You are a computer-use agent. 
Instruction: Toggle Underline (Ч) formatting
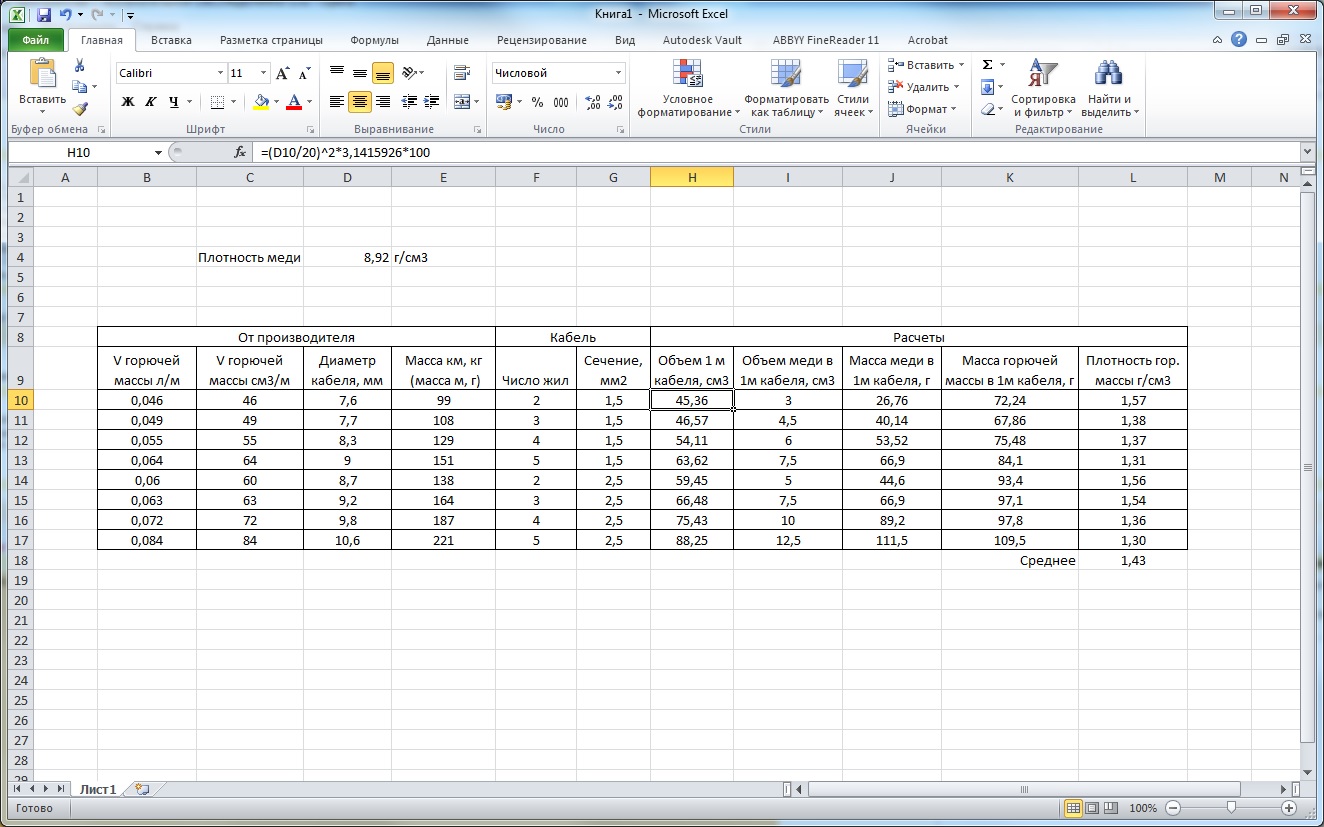pyautogui.click(x=173, y=102)
